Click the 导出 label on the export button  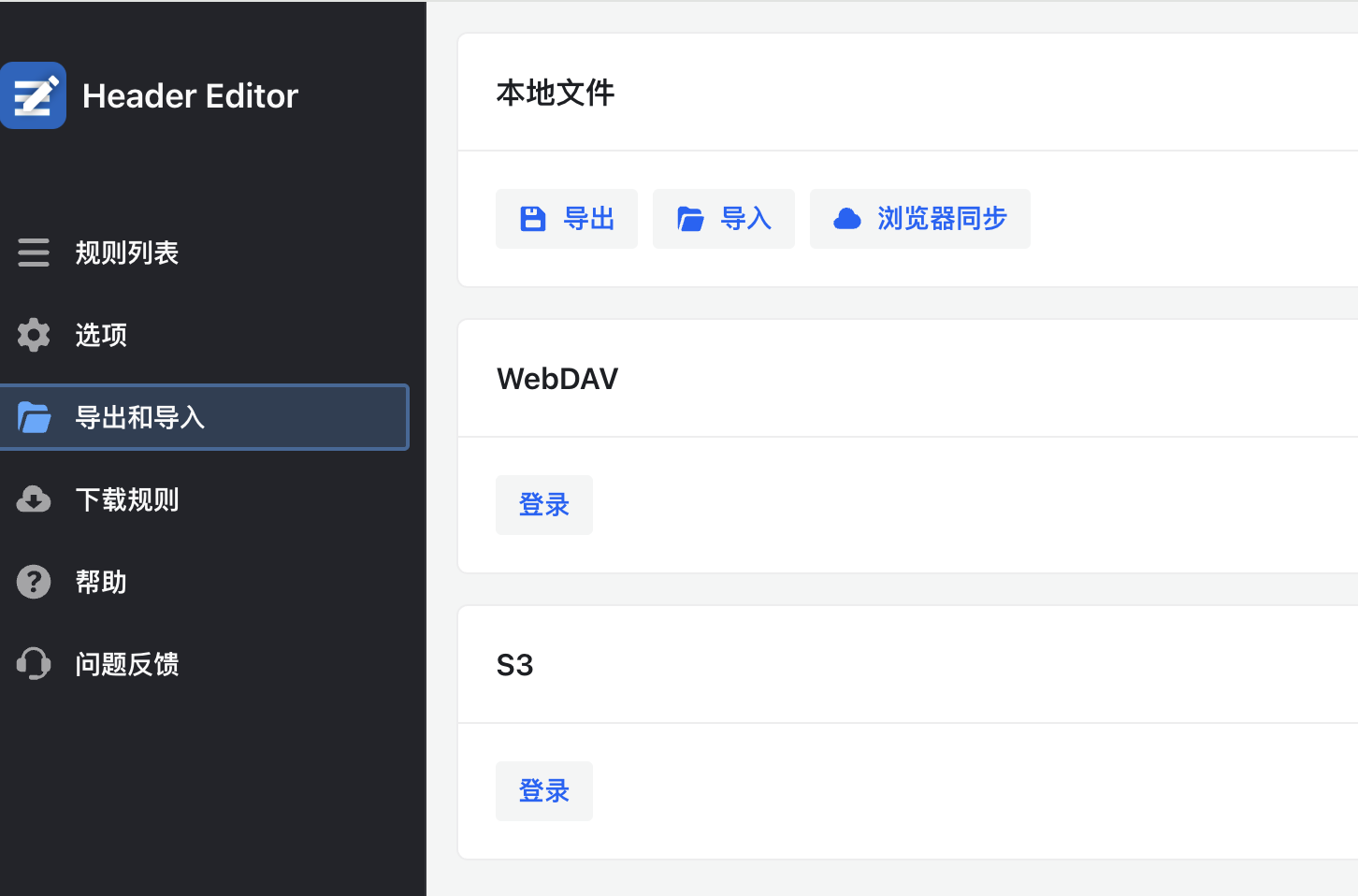point(589,219)
